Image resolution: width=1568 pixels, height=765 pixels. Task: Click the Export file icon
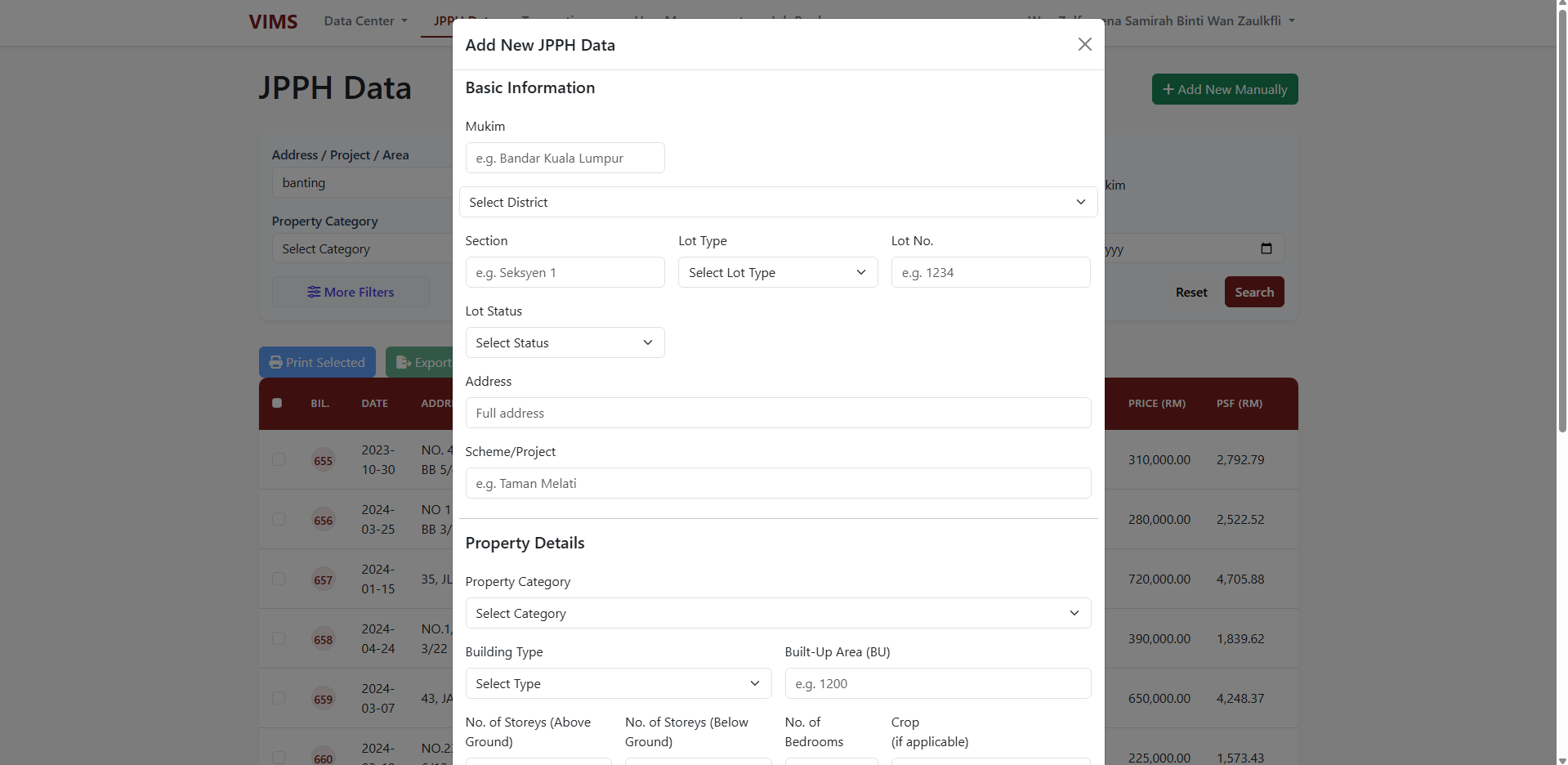point(403,362)
